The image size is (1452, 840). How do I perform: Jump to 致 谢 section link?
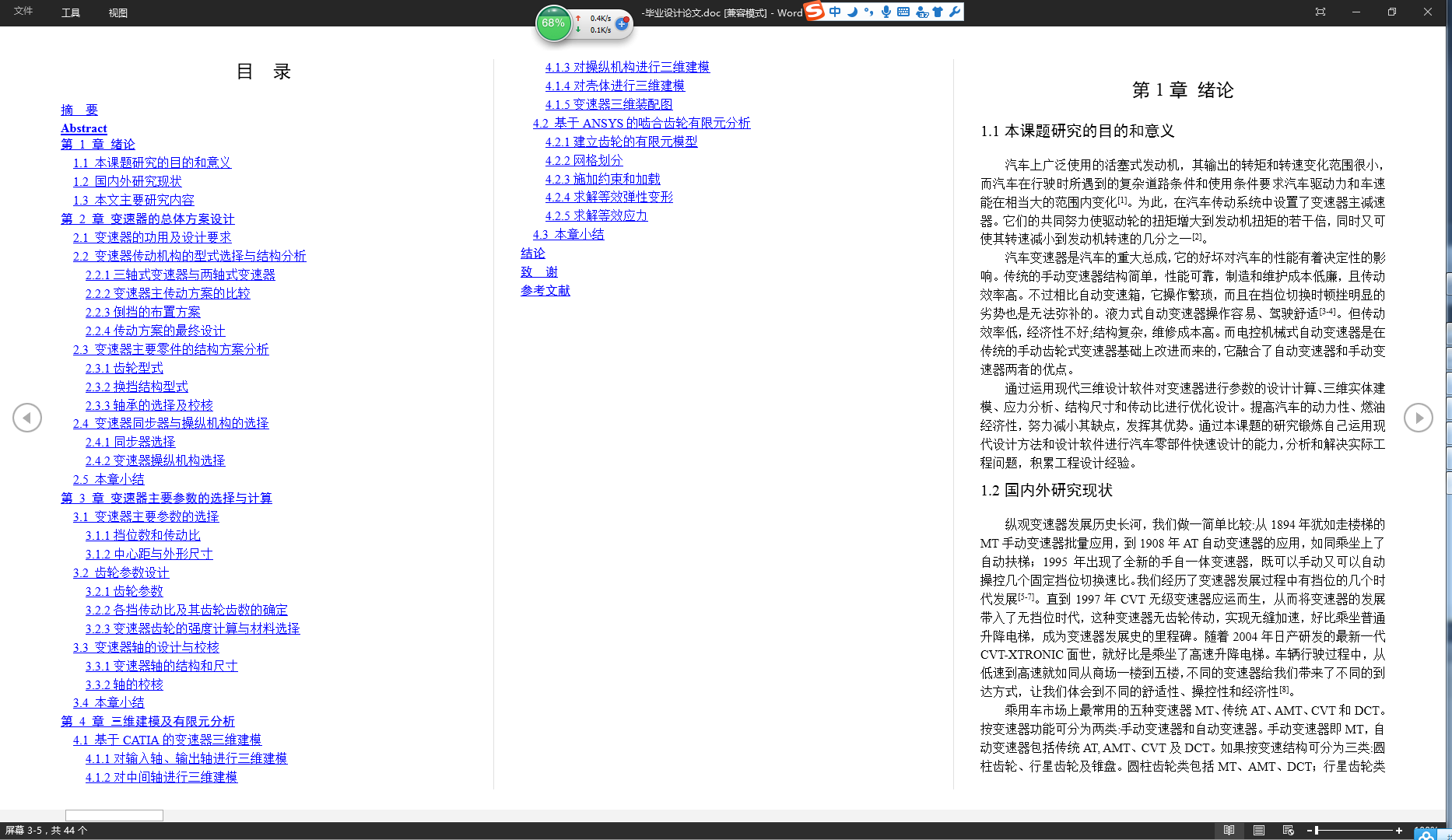coord(539,271)
